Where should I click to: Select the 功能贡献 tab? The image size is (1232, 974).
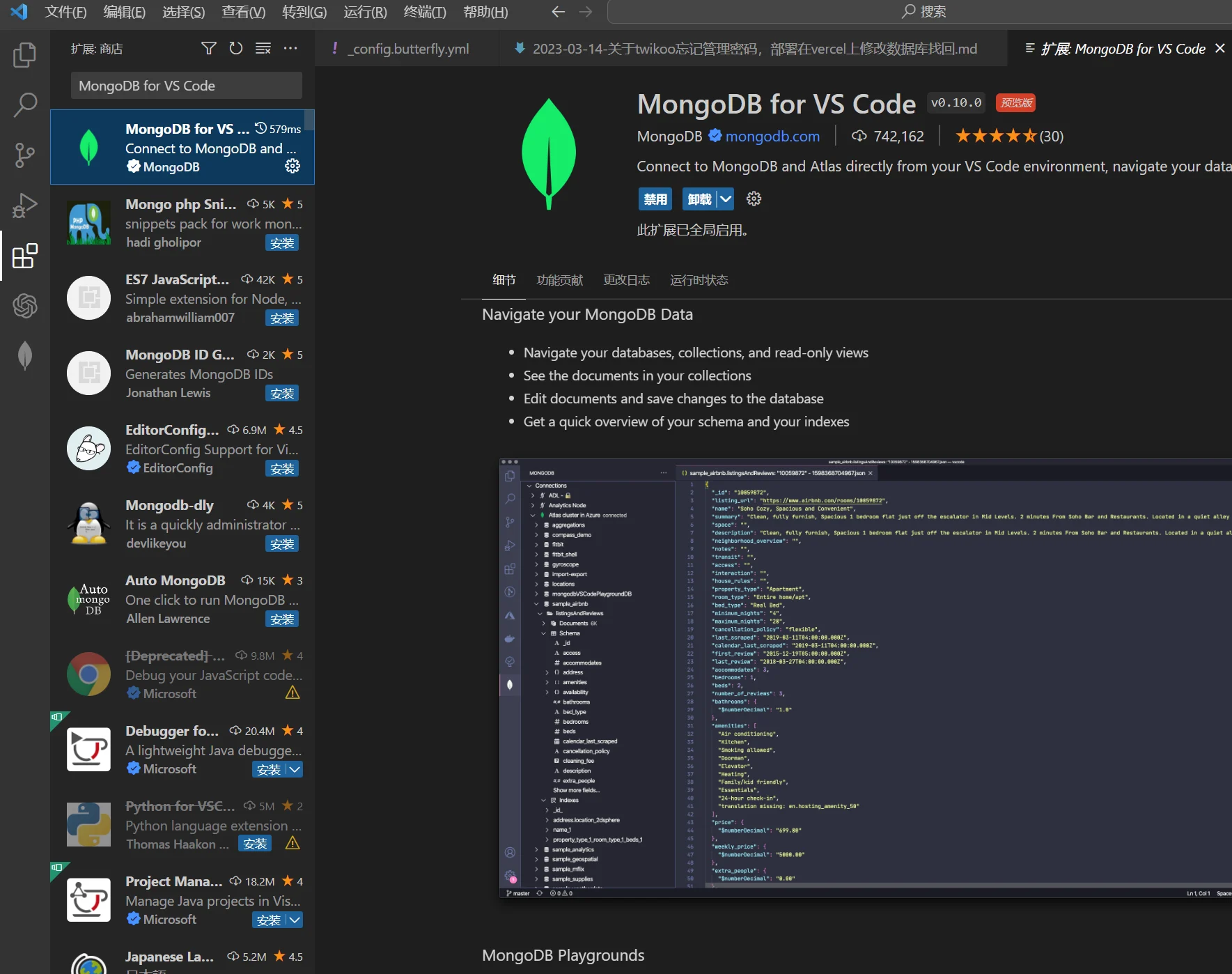tap(559, 279)
